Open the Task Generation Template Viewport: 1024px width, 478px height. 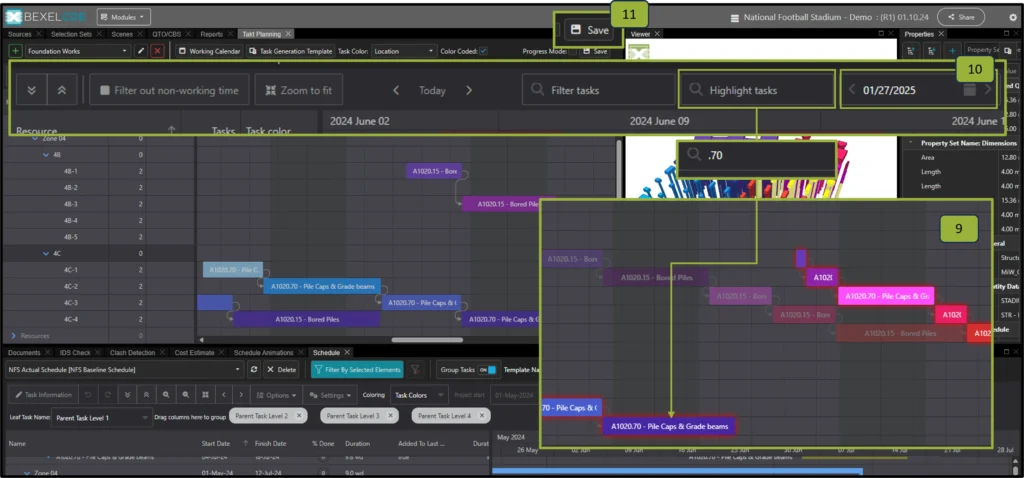coord(291,51)
